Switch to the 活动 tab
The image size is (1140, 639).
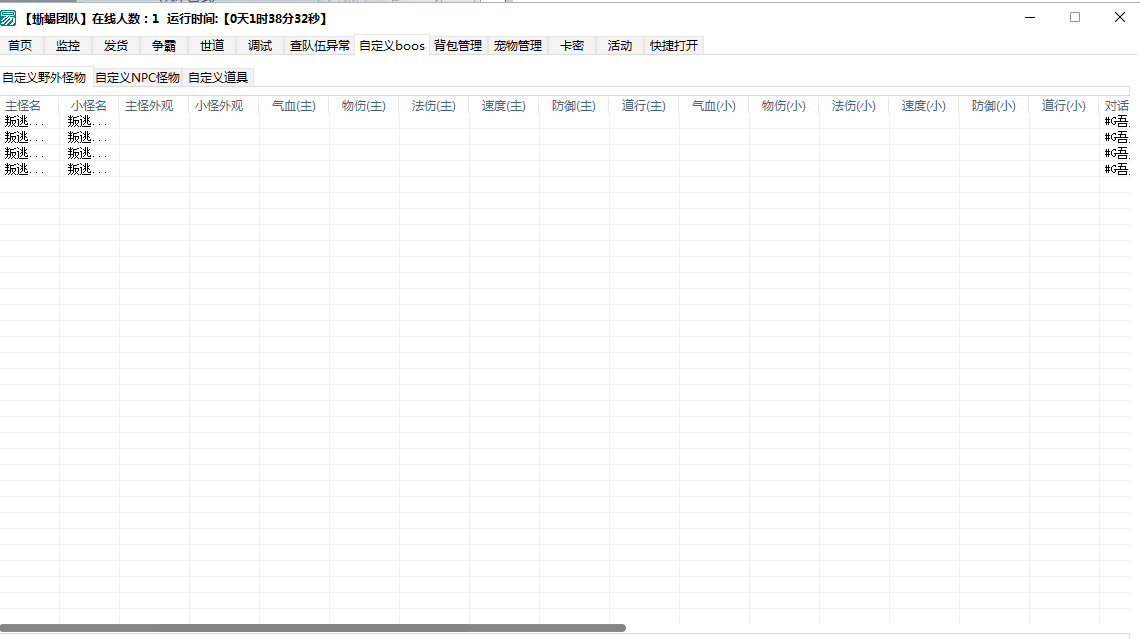(x=620, y=46)
